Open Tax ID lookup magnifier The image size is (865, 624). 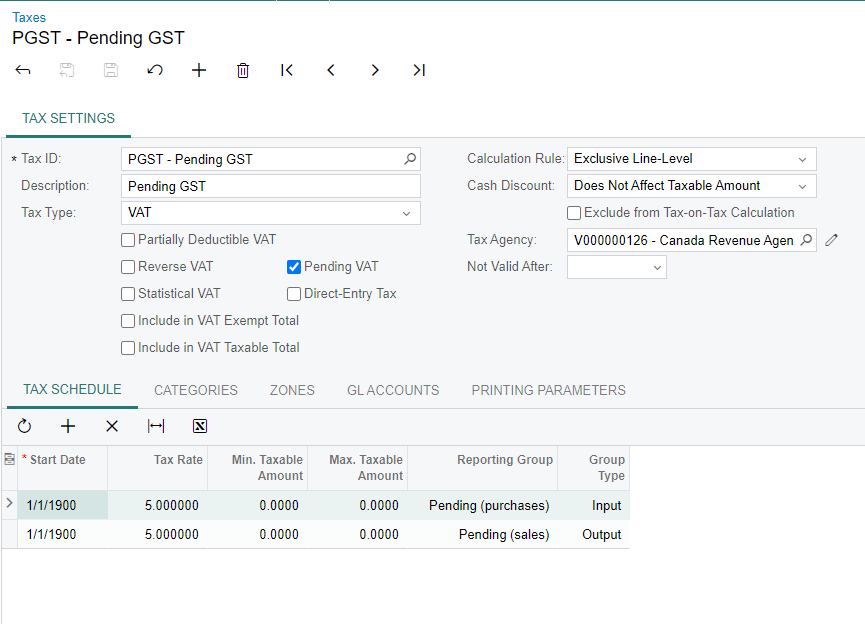click(410, 159)
